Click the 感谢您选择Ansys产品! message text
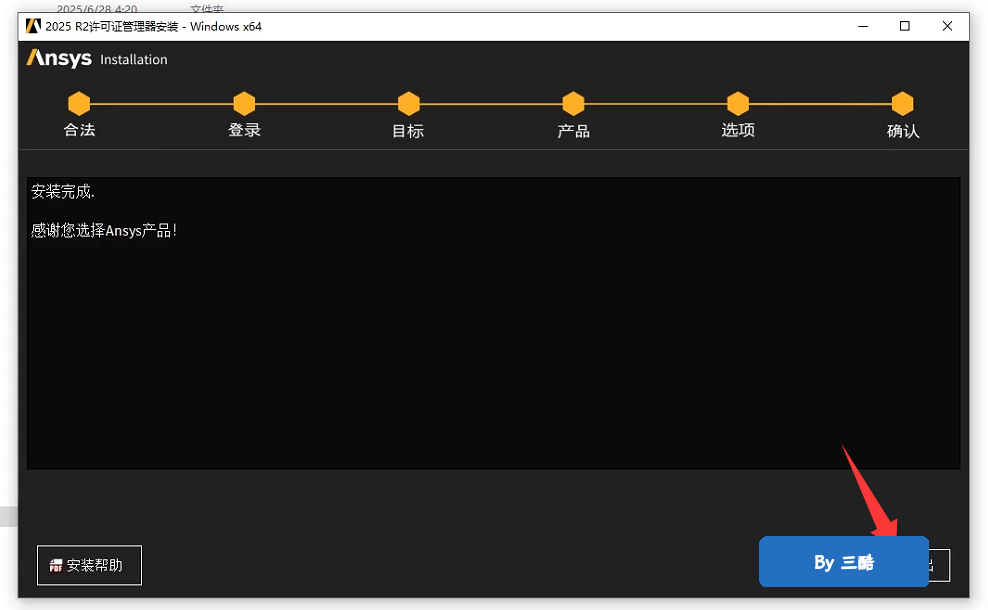The width and height of the screenshot is (988, 610). (x=104, y=231)
